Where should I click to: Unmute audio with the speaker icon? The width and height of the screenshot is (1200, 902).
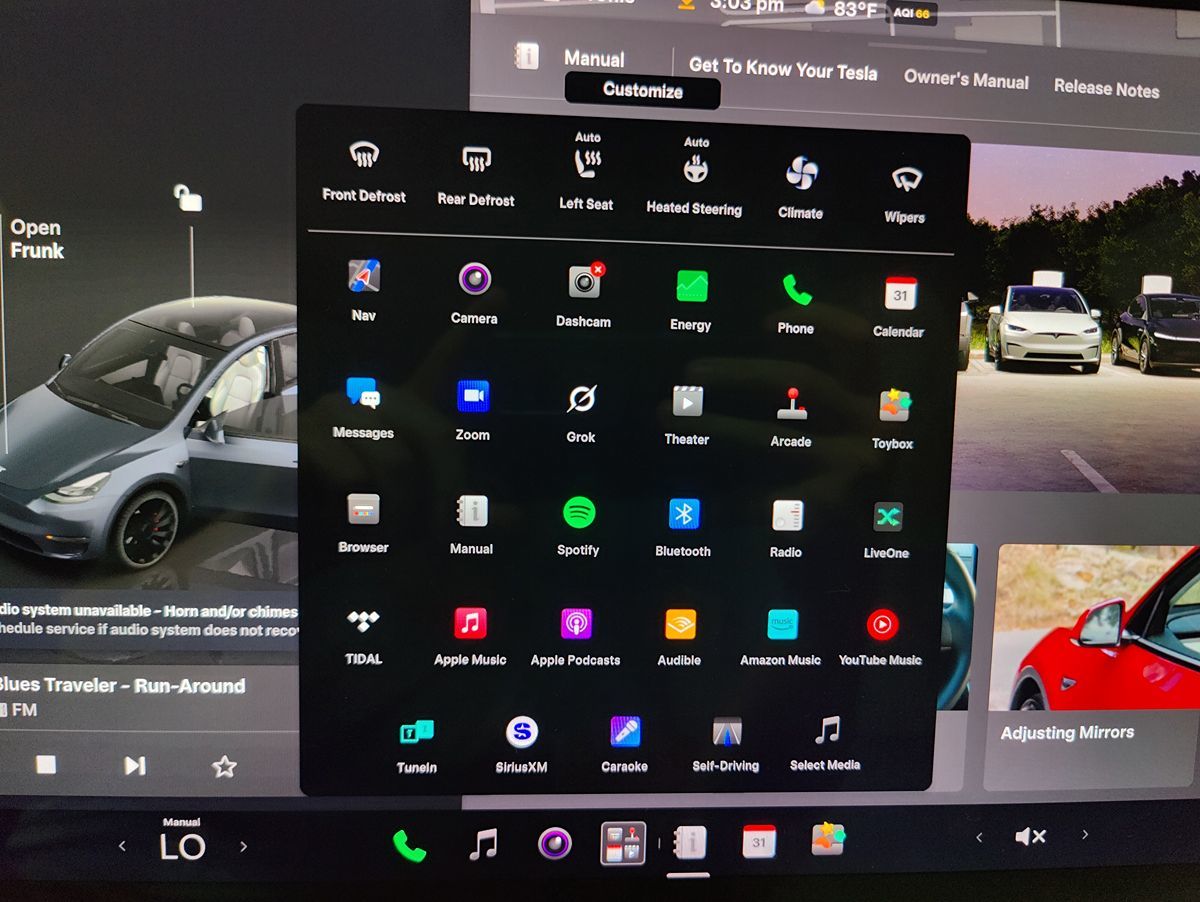point(1030,837)
